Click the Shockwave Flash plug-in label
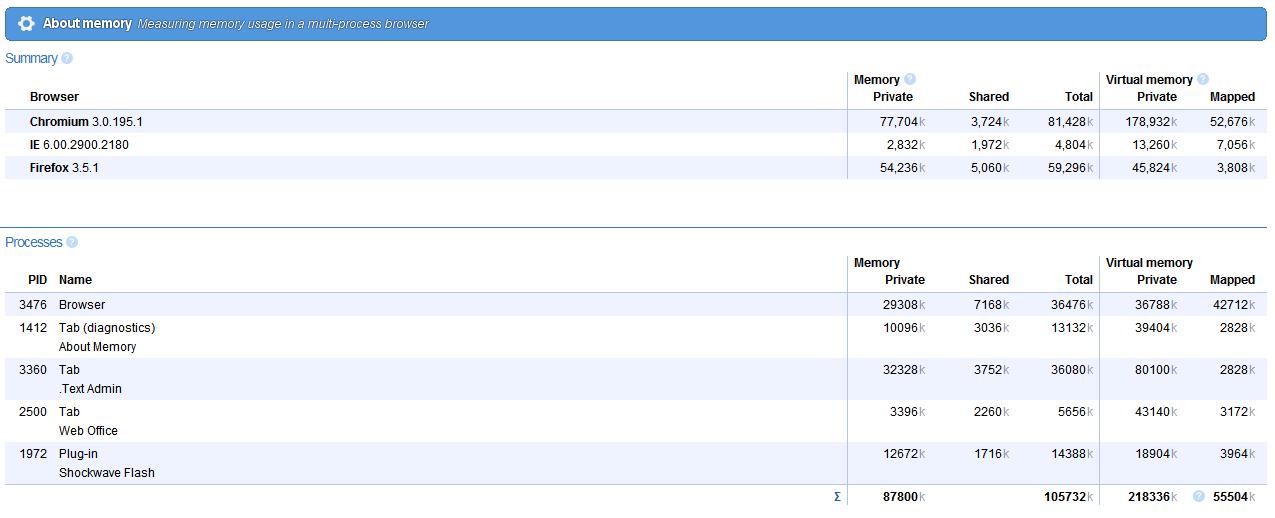Viewport: 1275px width, 518px height. [107, 472]
